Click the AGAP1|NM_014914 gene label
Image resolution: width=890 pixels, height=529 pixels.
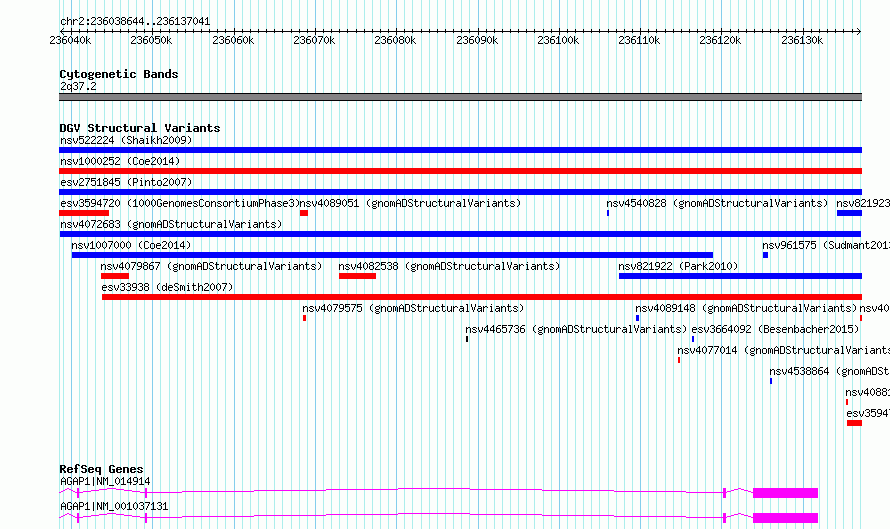coord(105,481)
